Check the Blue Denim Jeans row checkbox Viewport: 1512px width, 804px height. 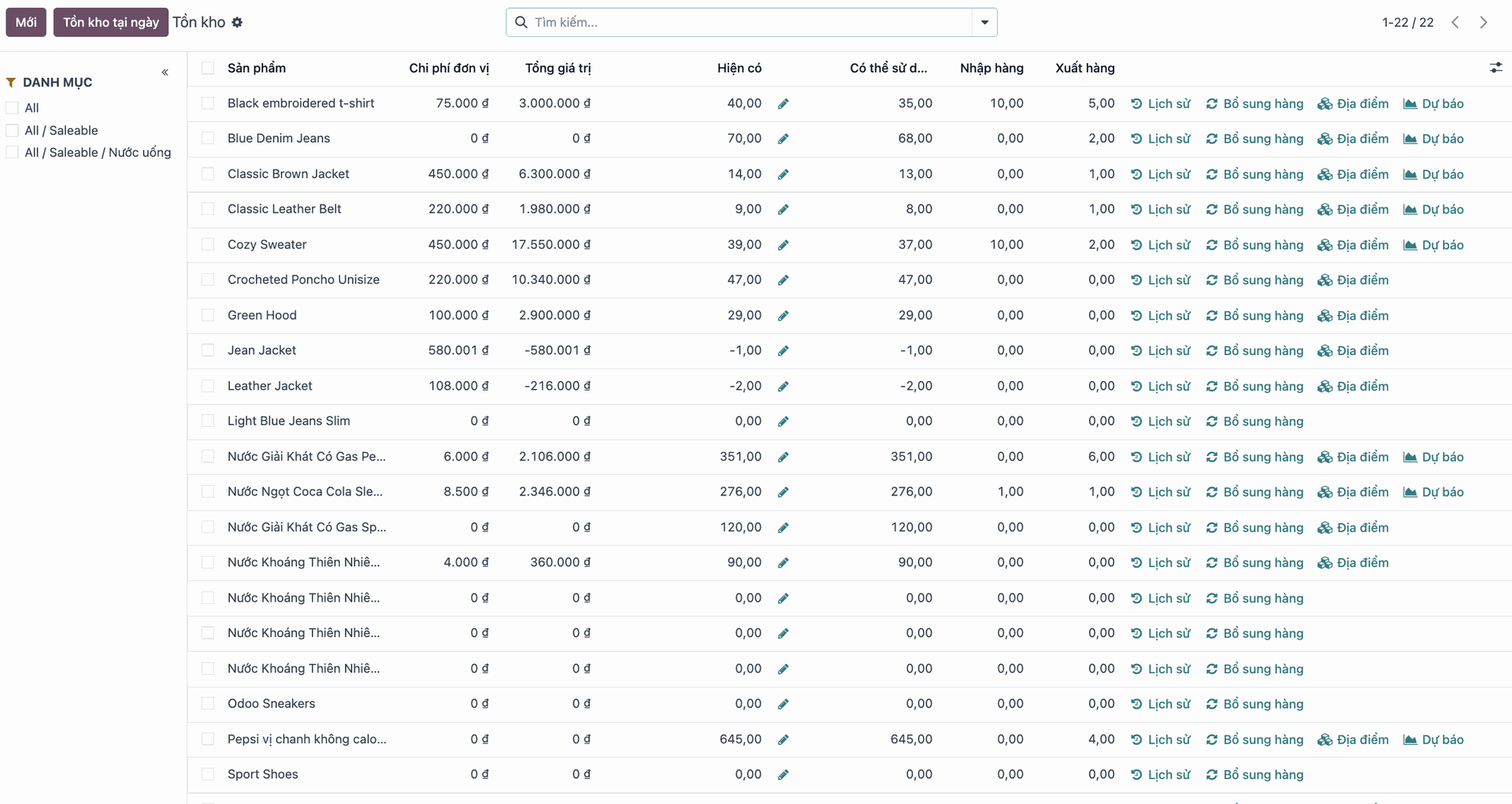tap(208, 139)
